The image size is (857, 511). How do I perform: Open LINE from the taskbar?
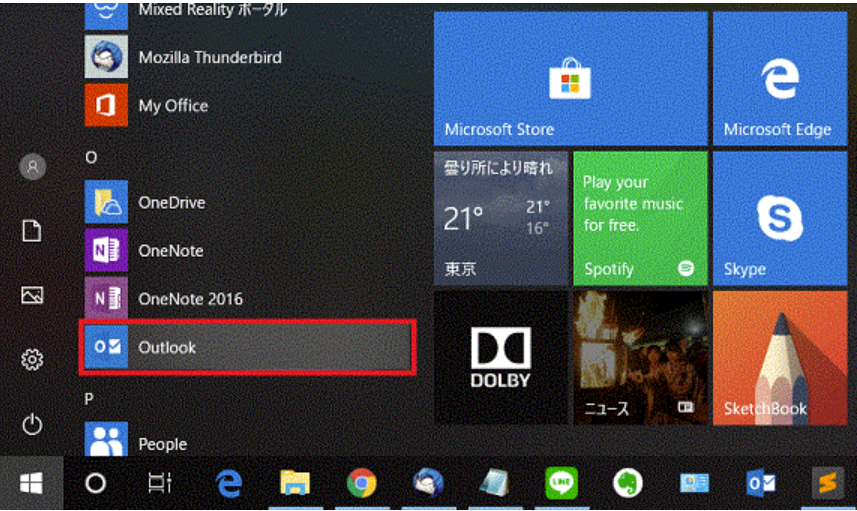point(561,483)
